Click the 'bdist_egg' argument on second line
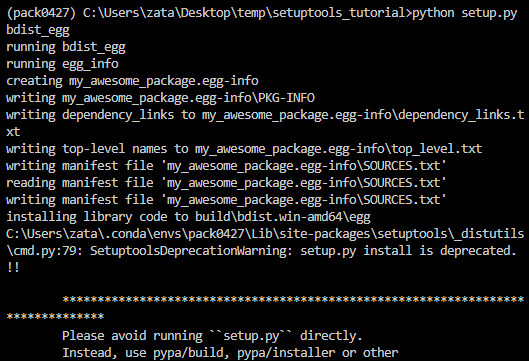This screenshot has width=529, height=361. 38,30
